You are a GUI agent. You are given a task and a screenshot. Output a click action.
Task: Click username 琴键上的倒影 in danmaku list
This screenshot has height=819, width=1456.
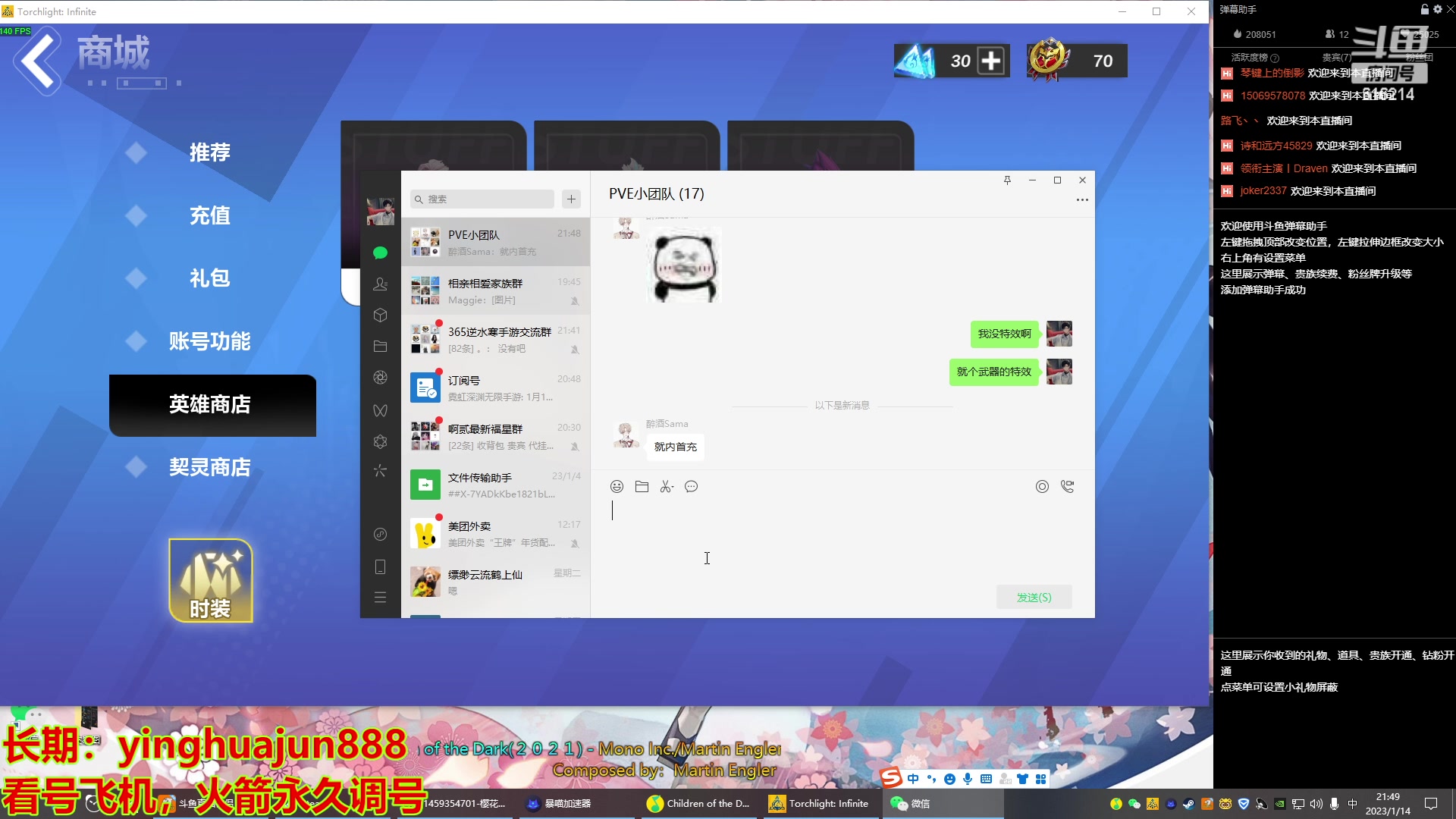pos(1272,73)
